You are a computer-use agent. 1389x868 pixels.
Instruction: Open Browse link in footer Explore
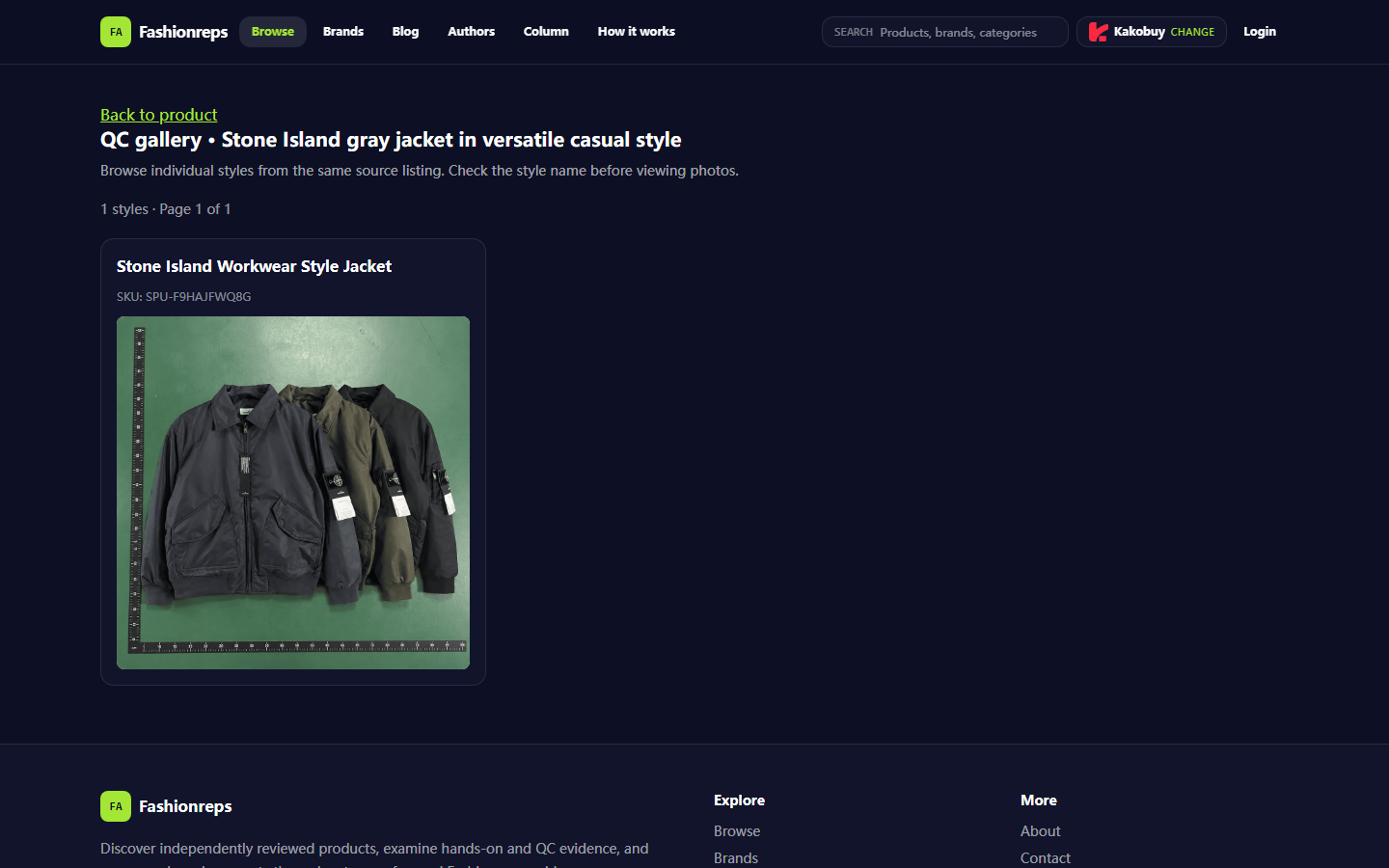[737, 831]
